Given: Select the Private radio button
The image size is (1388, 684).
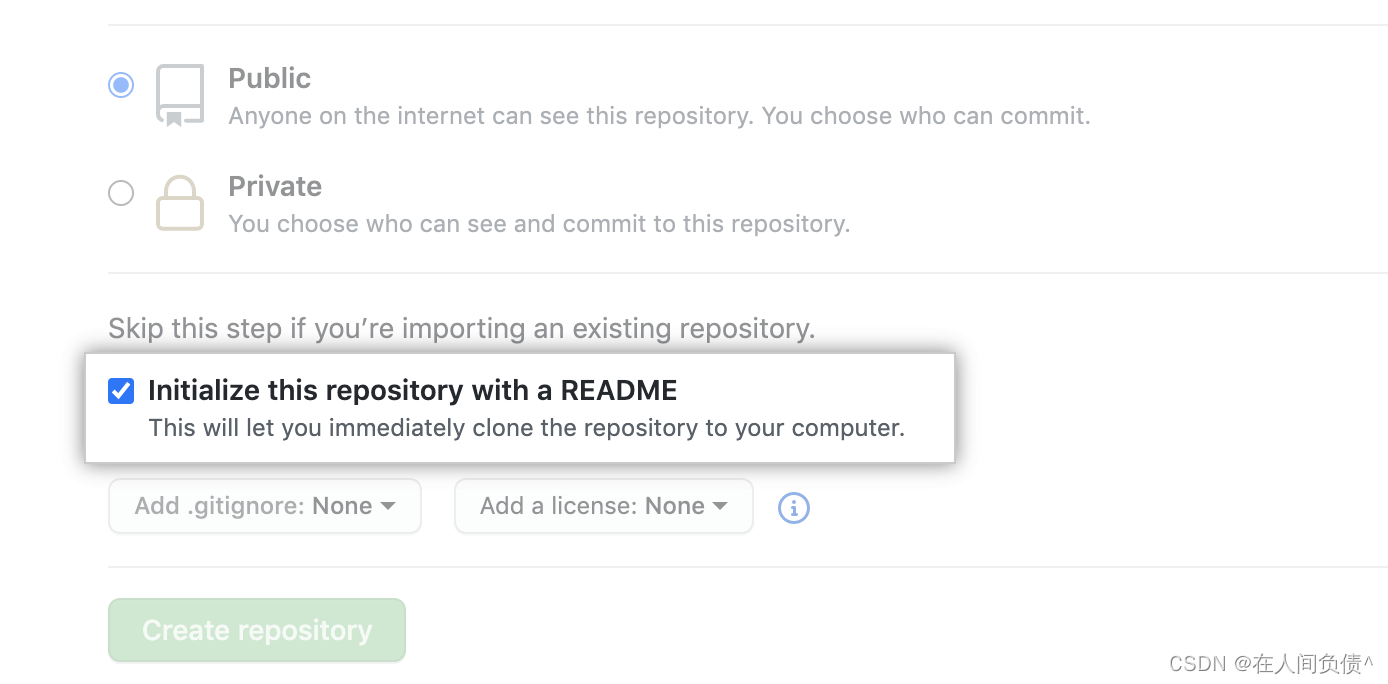Looking at the screenshot, I should click(x=121, y=193).
